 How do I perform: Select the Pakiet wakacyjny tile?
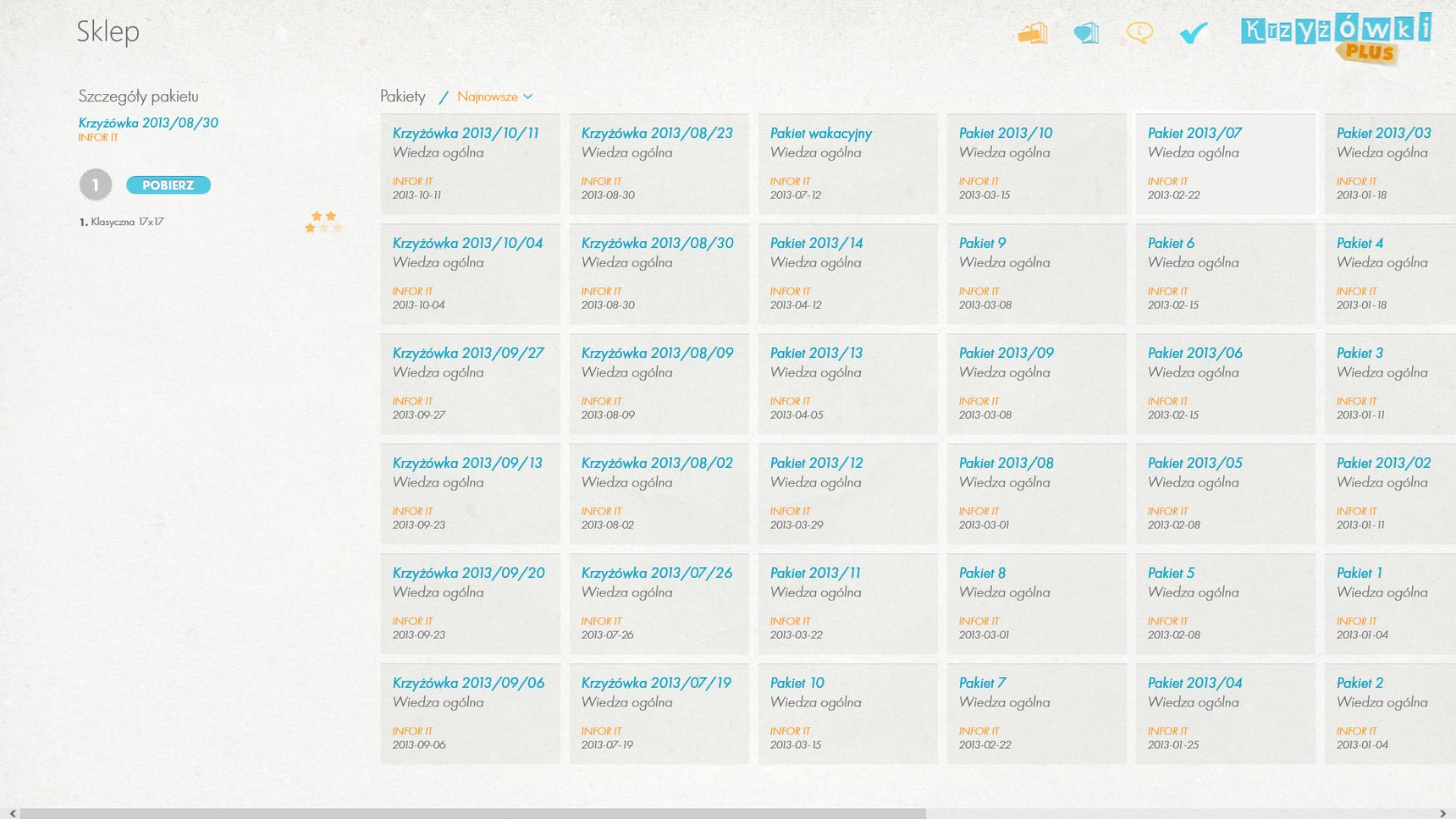coord(847,164)
